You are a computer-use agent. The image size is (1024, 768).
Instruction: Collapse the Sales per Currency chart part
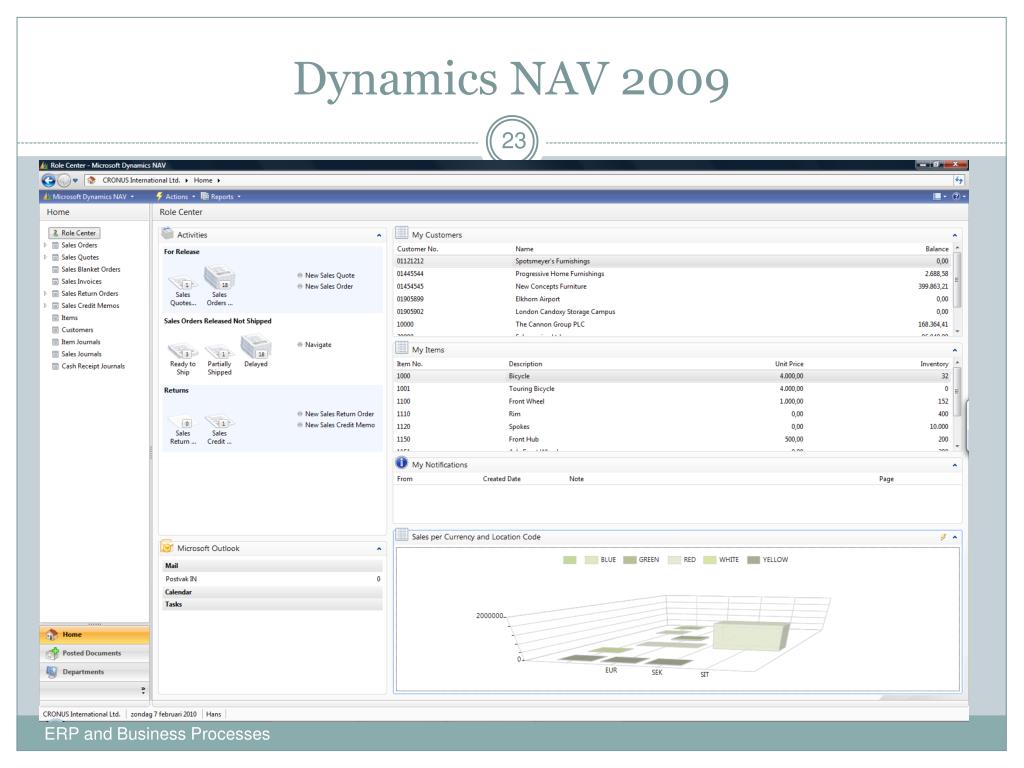pos(955,537)
